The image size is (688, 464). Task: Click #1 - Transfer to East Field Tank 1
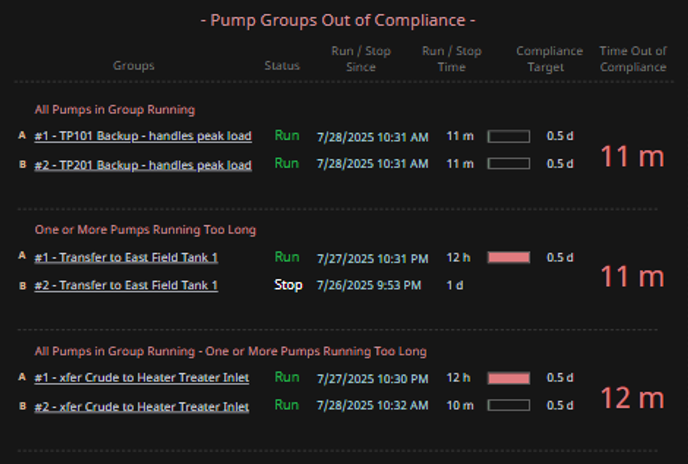coord(126,258)
